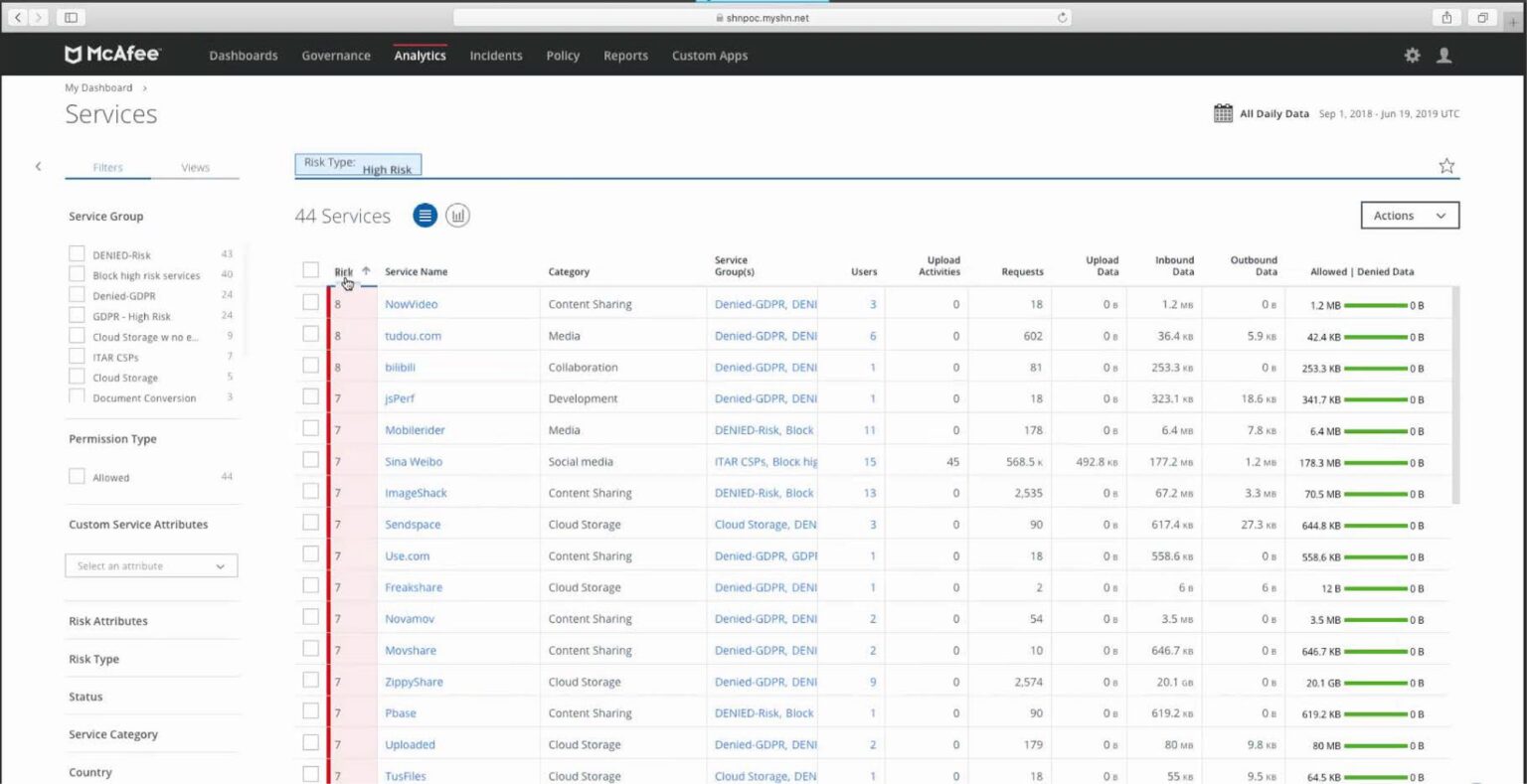Toggle the browser sidebar icon
This screenshot has height=784, width=1527.
(x=71, y=17)
